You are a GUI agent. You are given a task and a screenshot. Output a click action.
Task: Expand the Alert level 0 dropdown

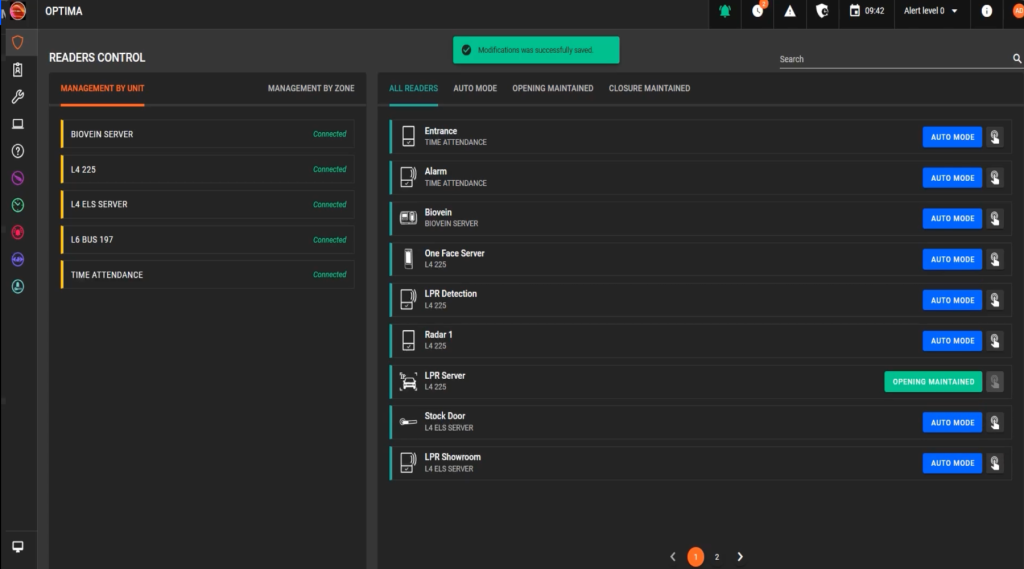(931, 11)
